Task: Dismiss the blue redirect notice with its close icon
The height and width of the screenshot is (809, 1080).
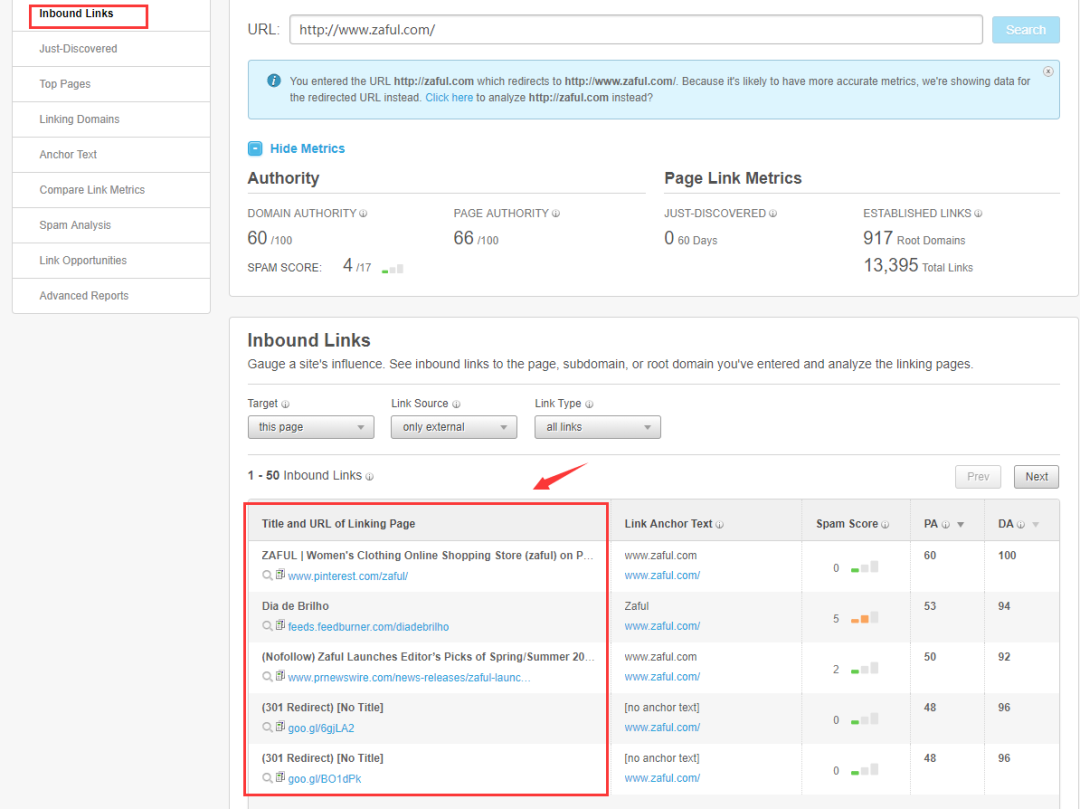Action: [x=1047, y=72]
